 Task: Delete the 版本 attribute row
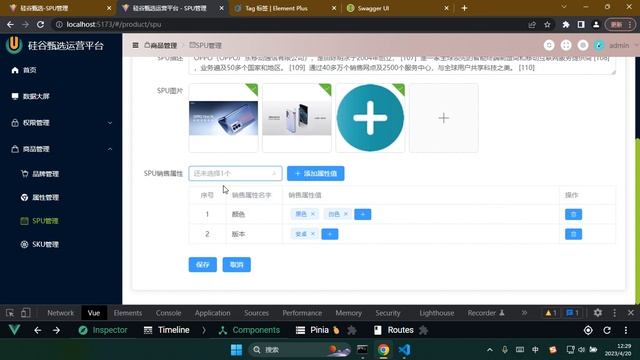(573, 234)
